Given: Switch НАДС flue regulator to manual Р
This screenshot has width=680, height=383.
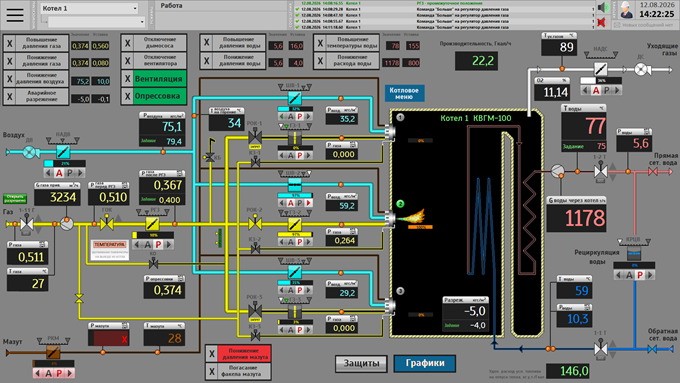Looking at the screenshot, I should (607, 90).
